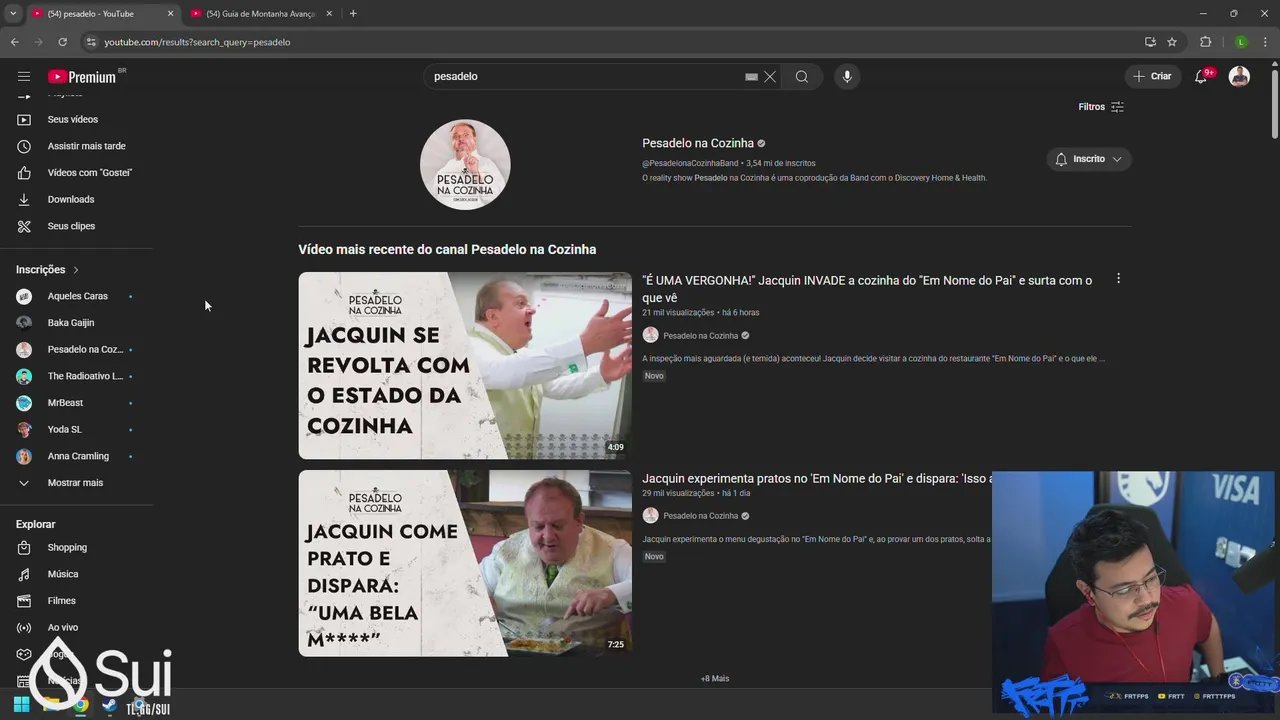View site information icon beside the URL
Screen dimensions: 1280x720
click(x=91, y=42)
